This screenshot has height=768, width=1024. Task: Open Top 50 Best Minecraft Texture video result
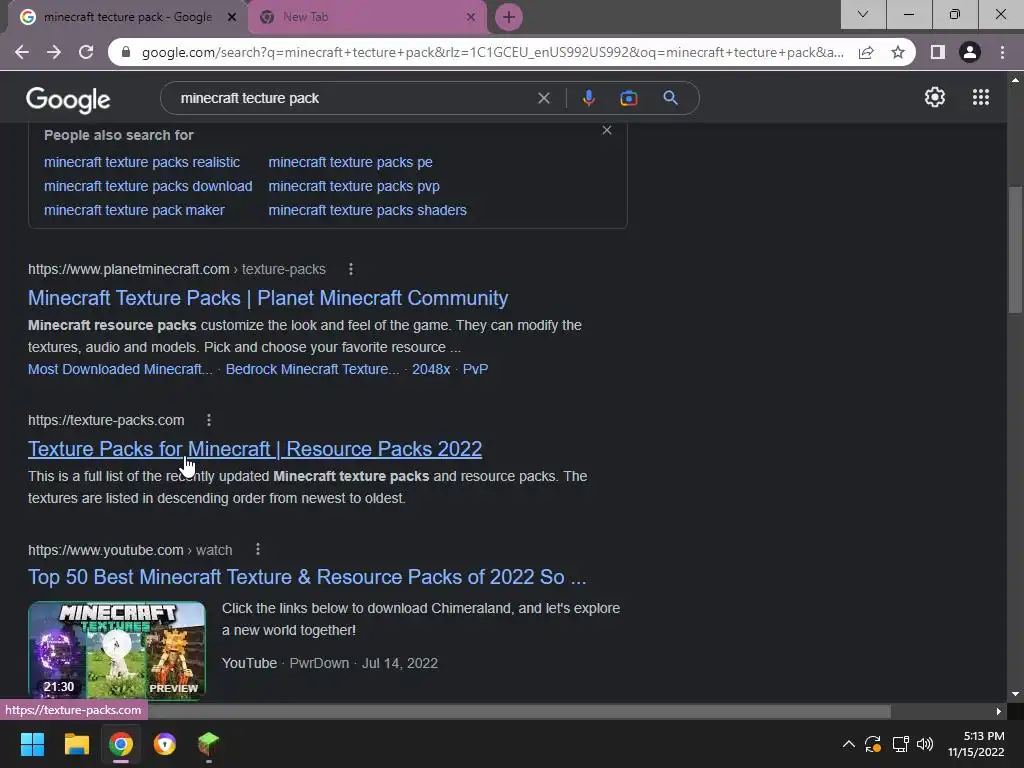coord(307,577)
